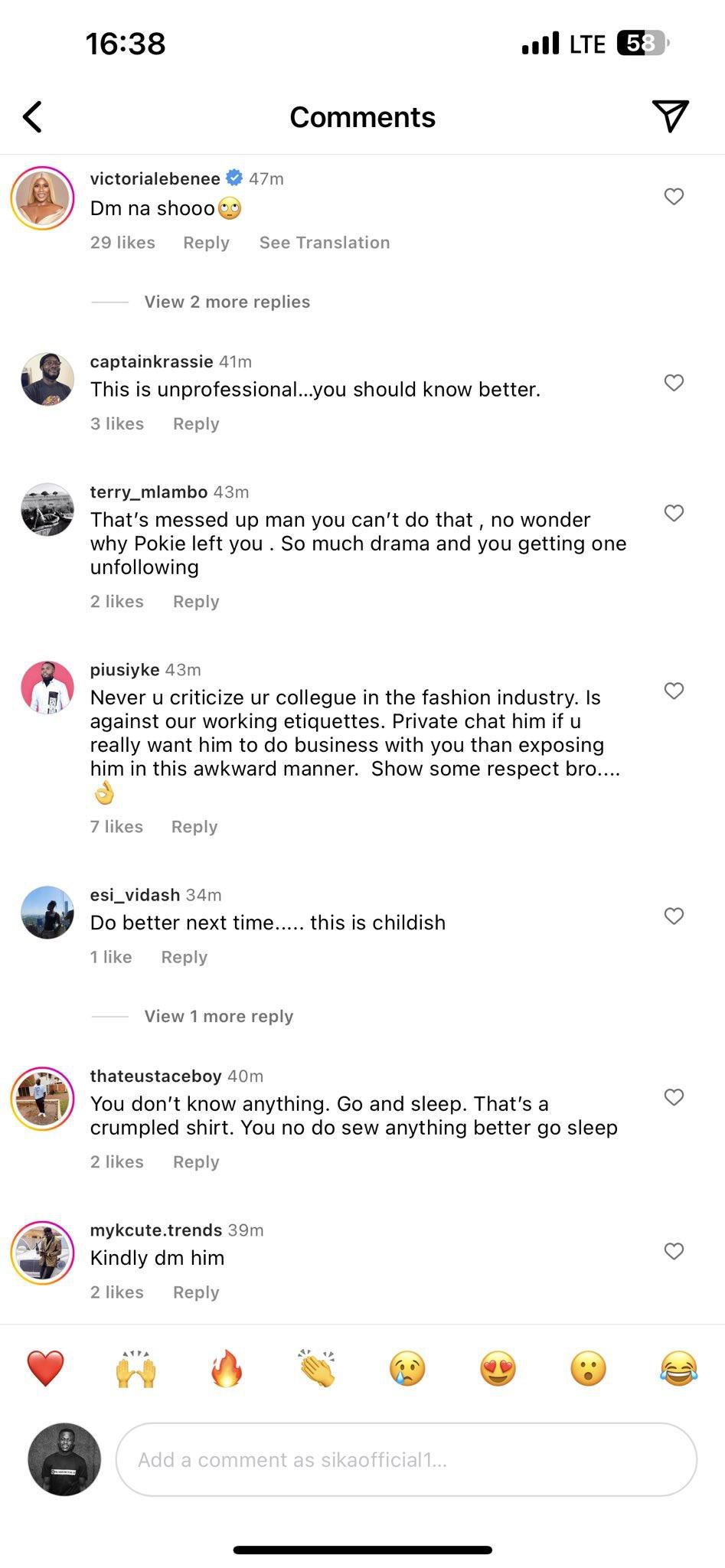Go back using the back arrow
Viewport: 725px width, 1568px height.
pyautogui.click(x=32, y=117)
